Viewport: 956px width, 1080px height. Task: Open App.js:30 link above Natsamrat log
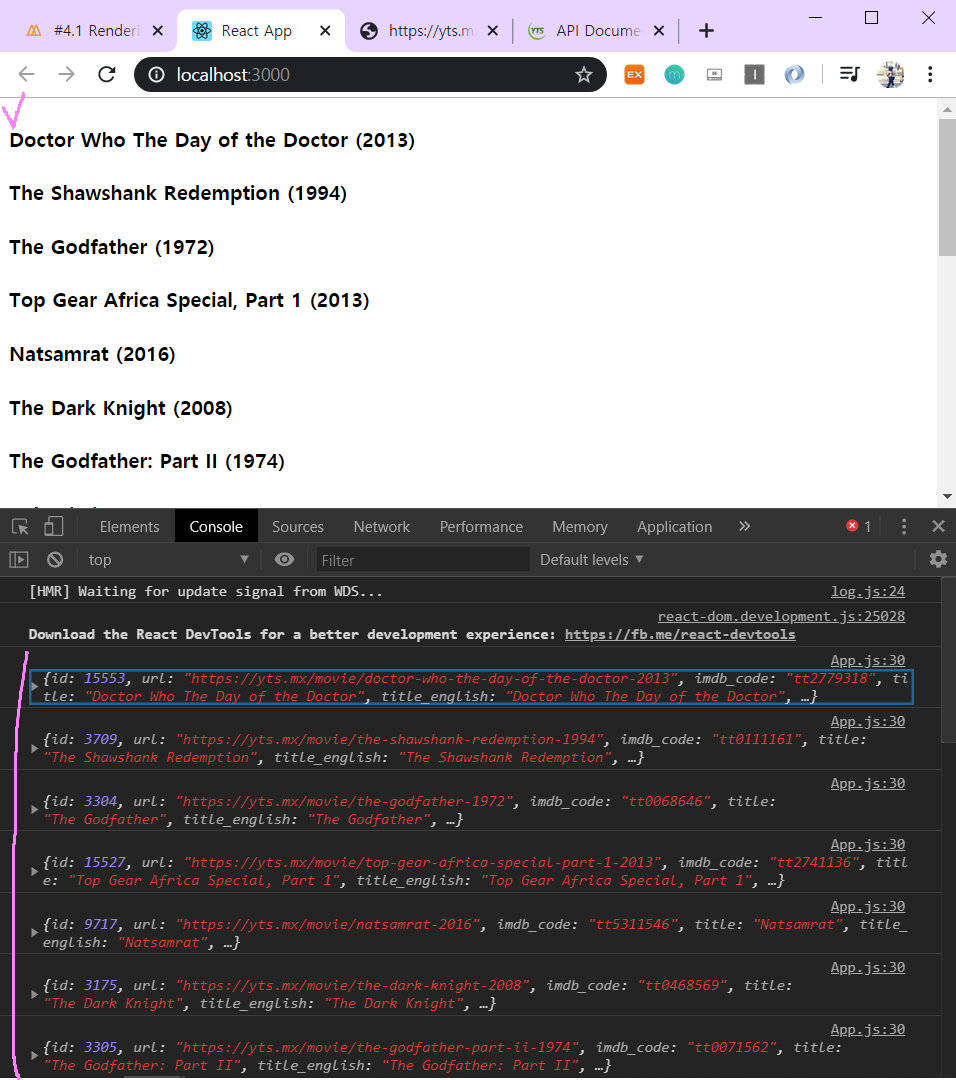tap(868, 906)
